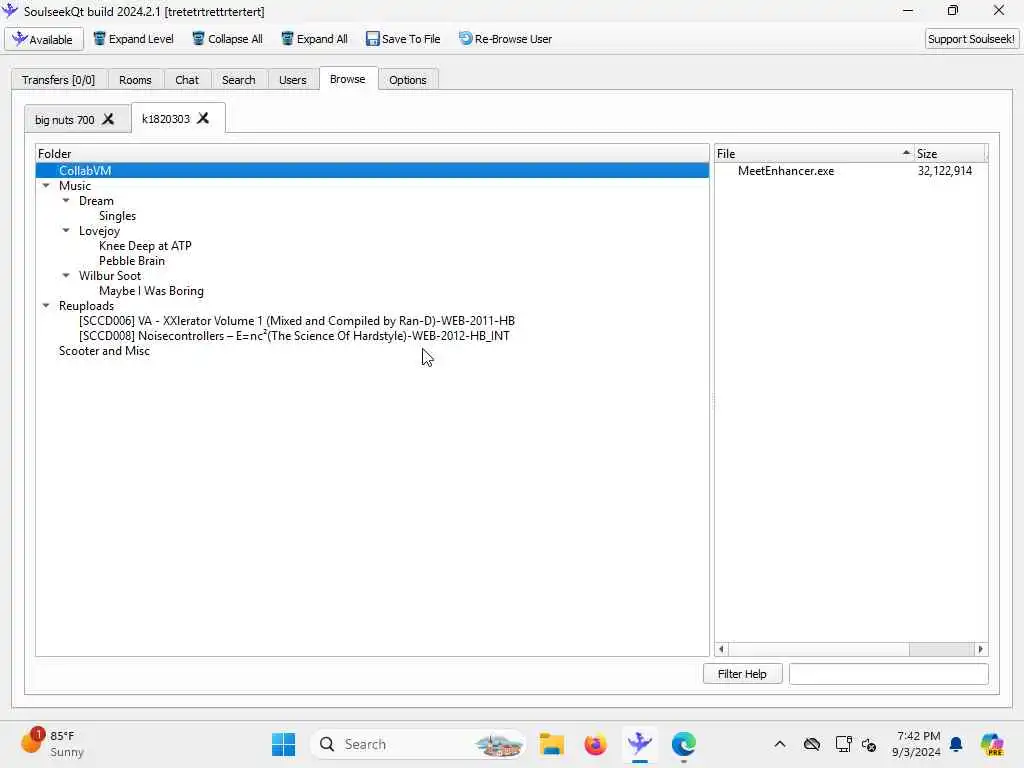Open Firefox from the taskbar
Image resolution: width=1024 pixels, height=768 pixels.
(x=596, y=744)
